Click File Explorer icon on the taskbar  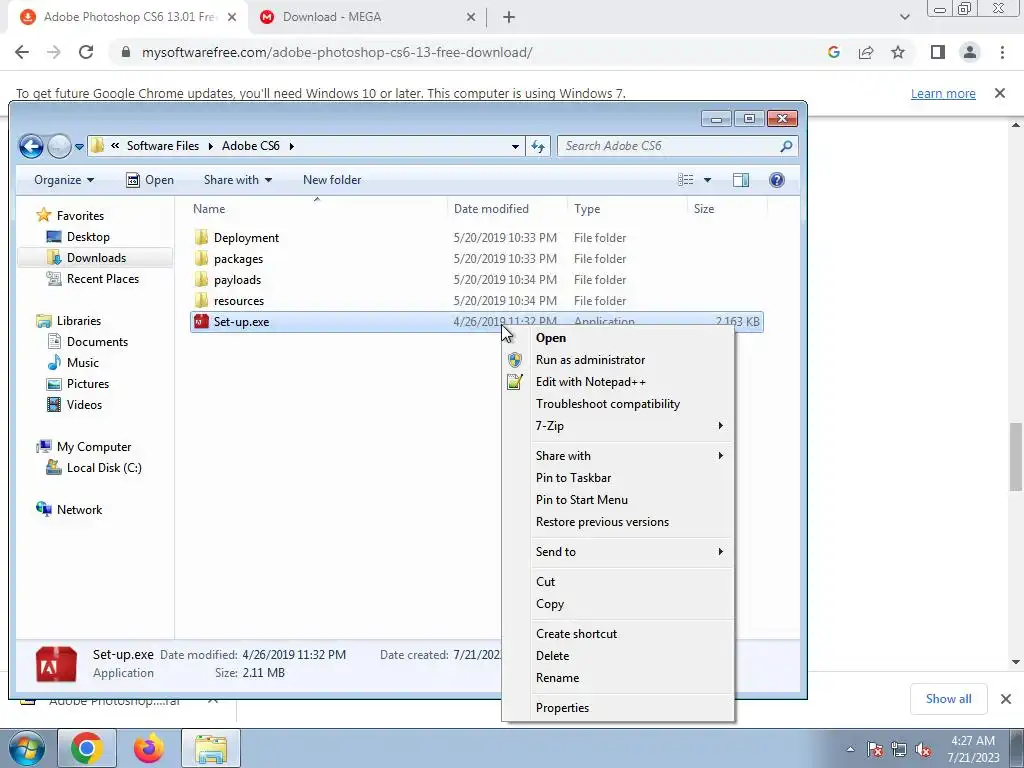click(x=211, y=748)
